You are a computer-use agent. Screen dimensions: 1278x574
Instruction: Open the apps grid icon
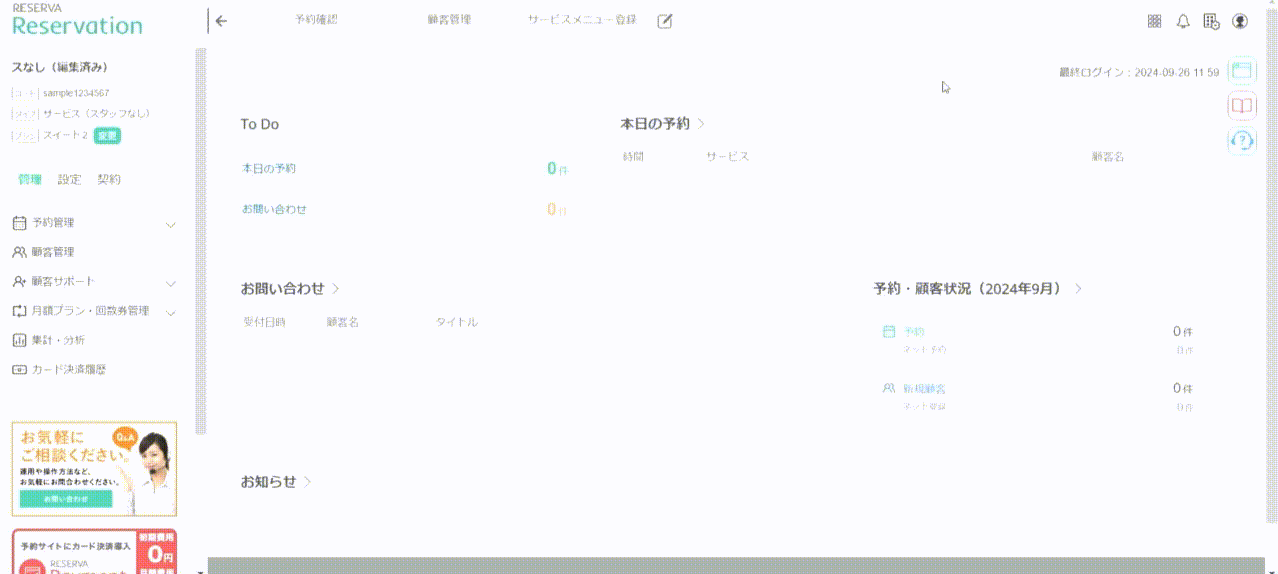click(x=1154, y=21)
